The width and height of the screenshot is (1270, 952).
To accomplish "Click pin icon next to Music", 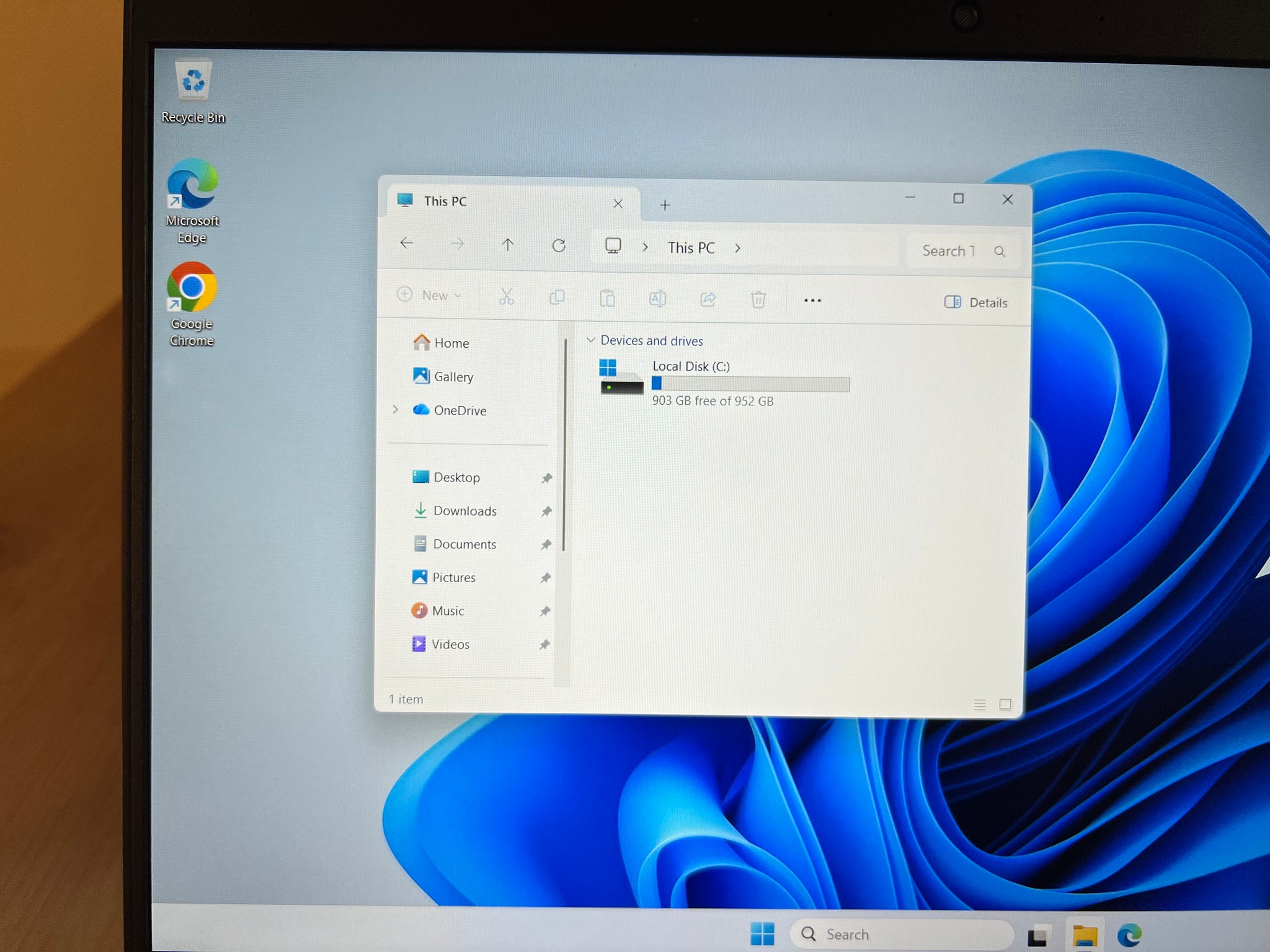I will point(544,612).
